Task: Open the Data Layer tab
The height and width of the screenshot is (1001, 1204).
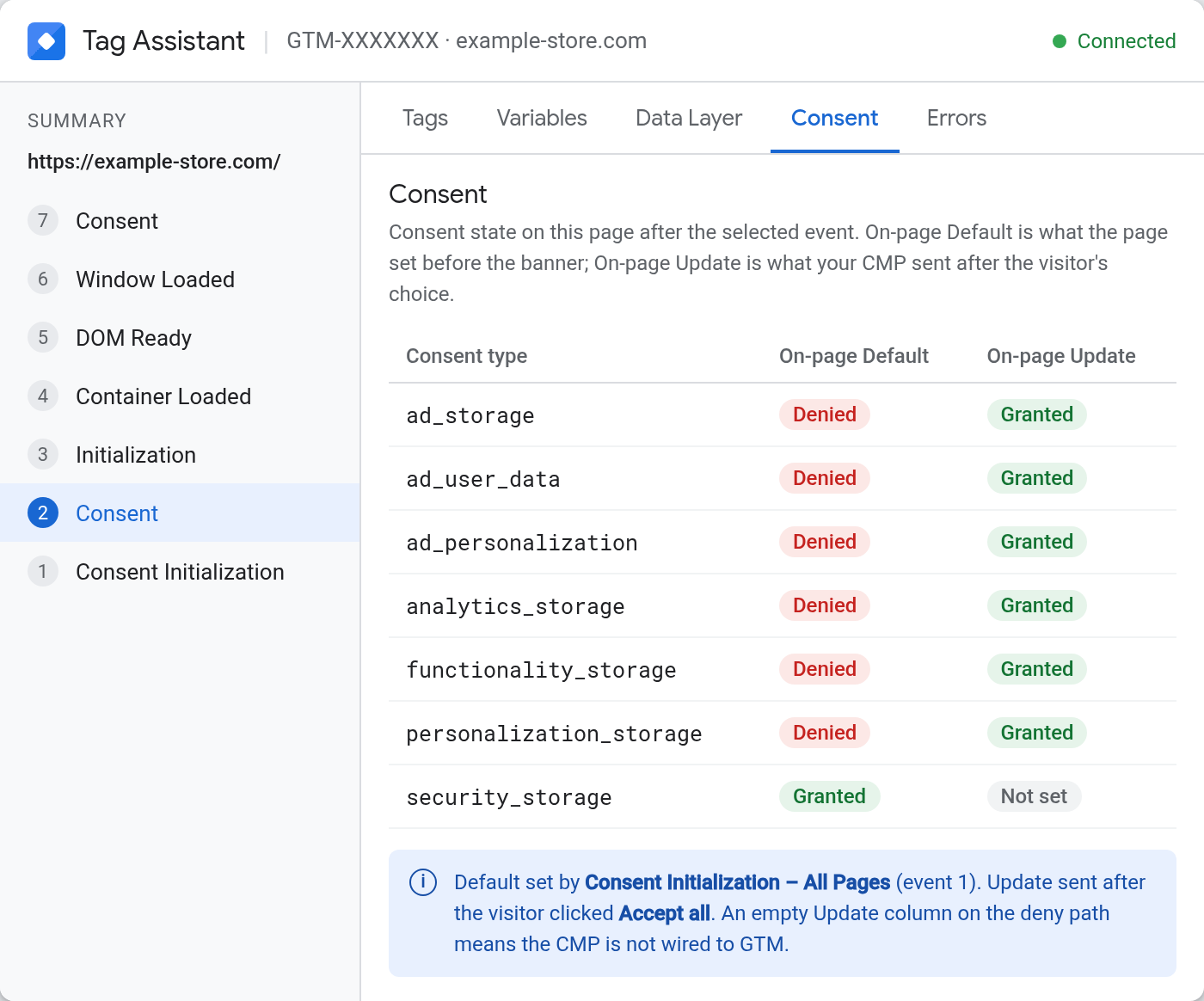Action: coord(689,118)
